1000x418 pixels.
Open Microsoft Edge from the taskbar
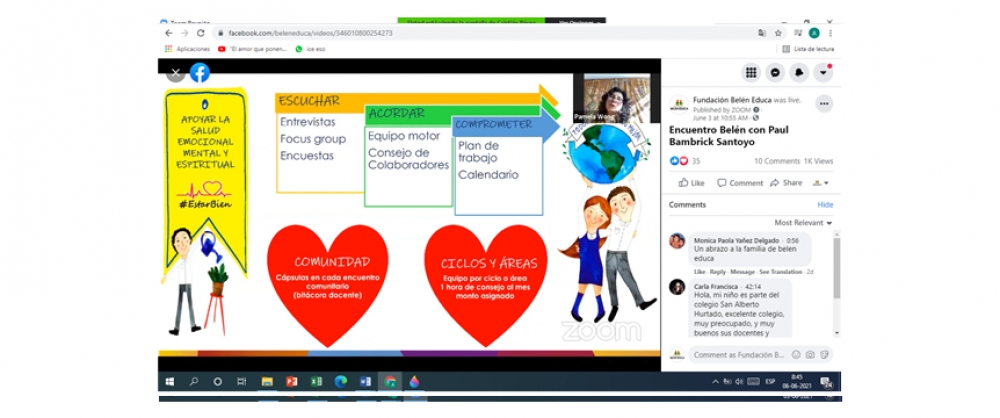[341, 382]
